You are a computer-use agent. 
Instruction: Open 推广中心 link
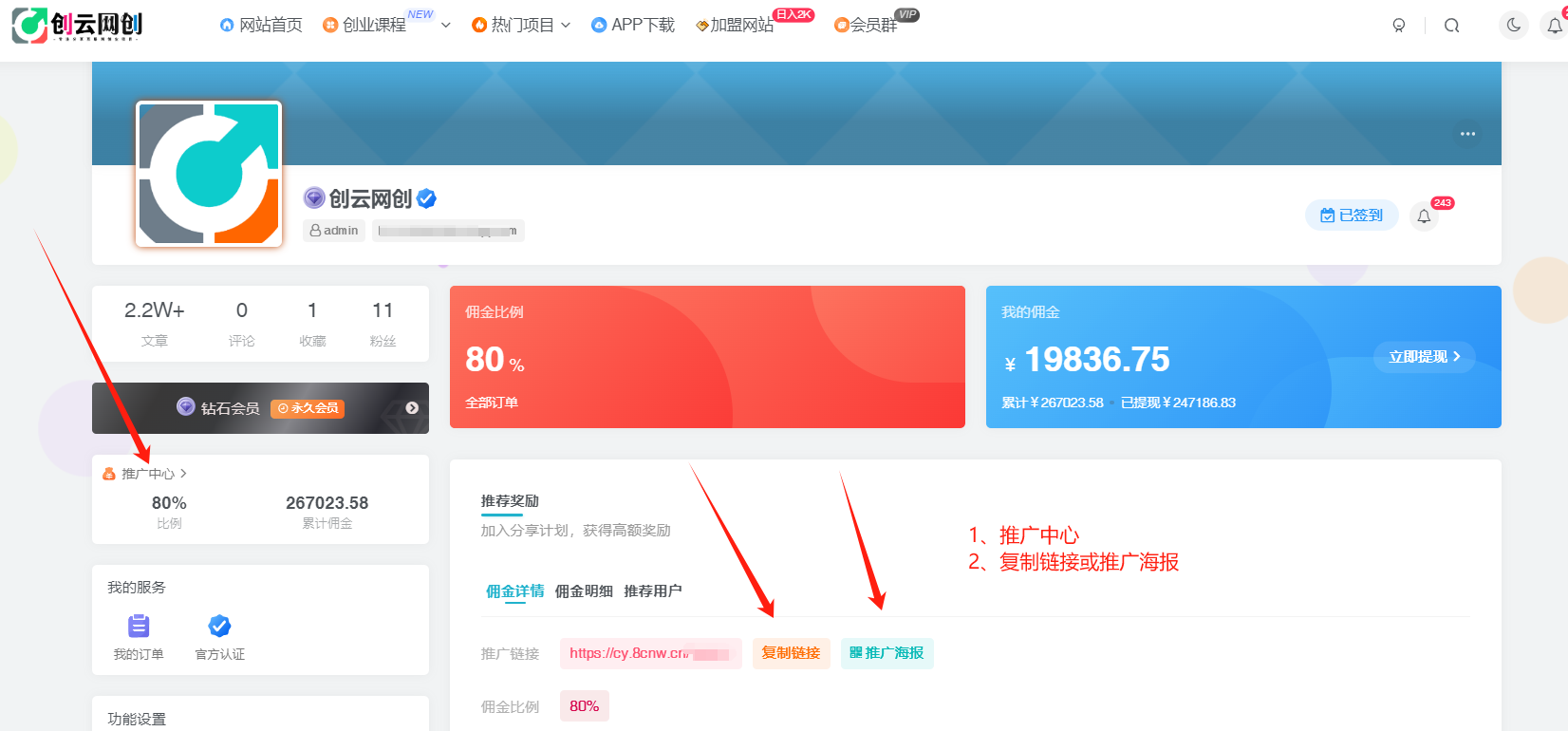[147, 474]
